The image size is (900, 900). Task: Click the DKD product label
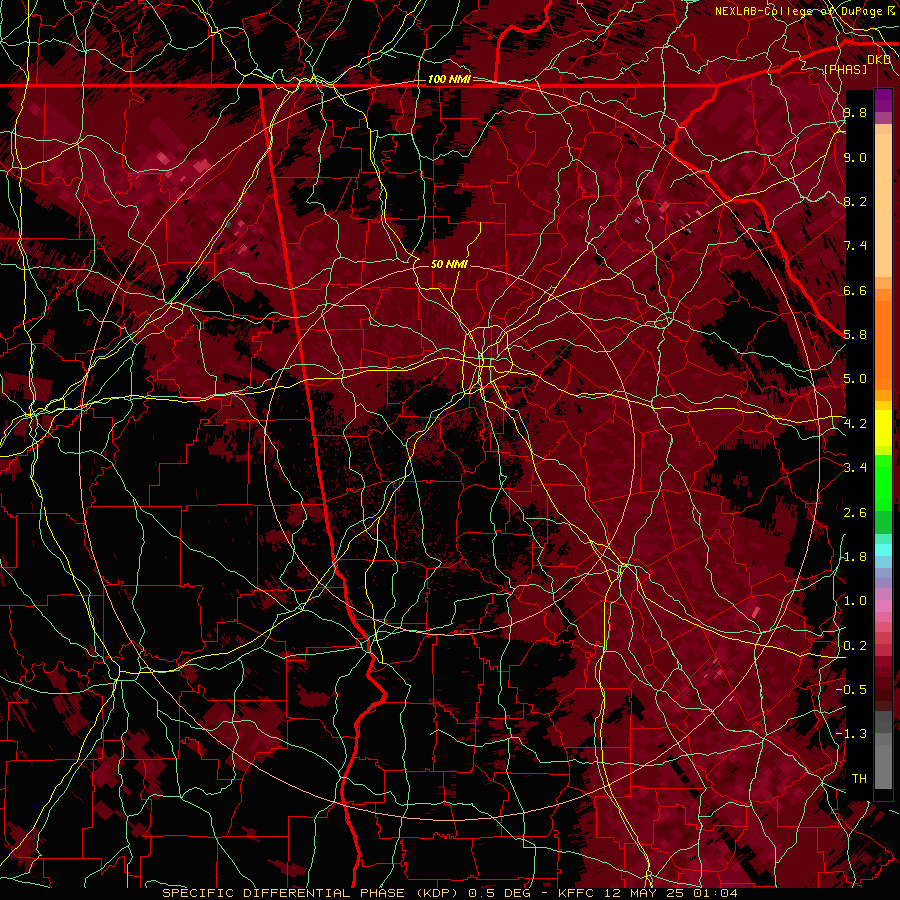(x=879, y=60)
